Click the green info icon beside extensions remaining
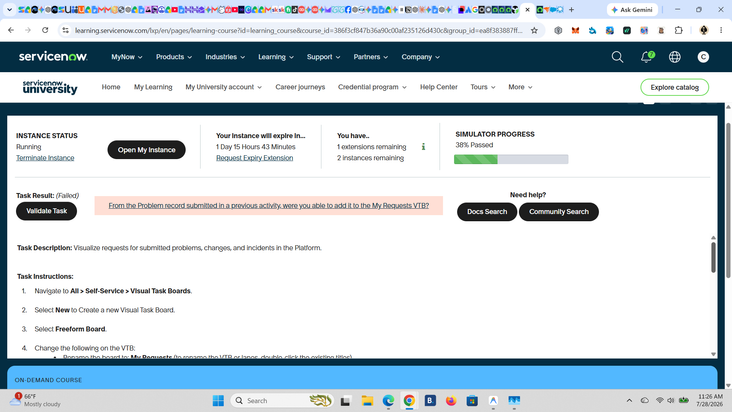The image size is (732, 412). [423, 147]
